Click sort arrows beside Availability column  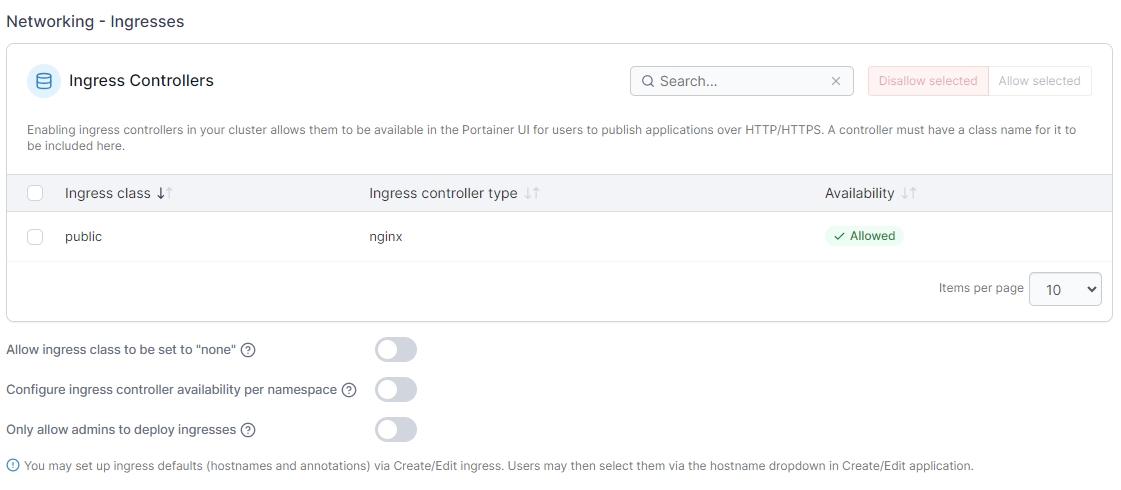(x=908, y=193)
